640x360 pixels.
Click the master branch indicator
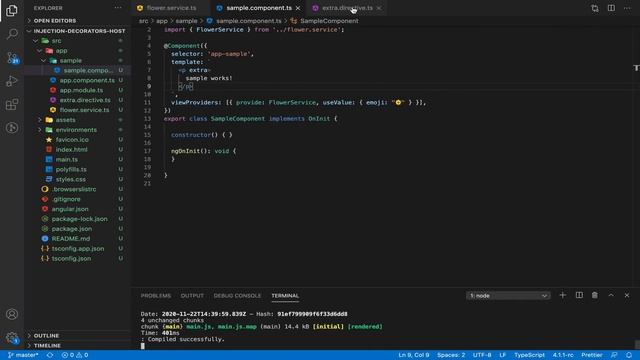point(23,355)
